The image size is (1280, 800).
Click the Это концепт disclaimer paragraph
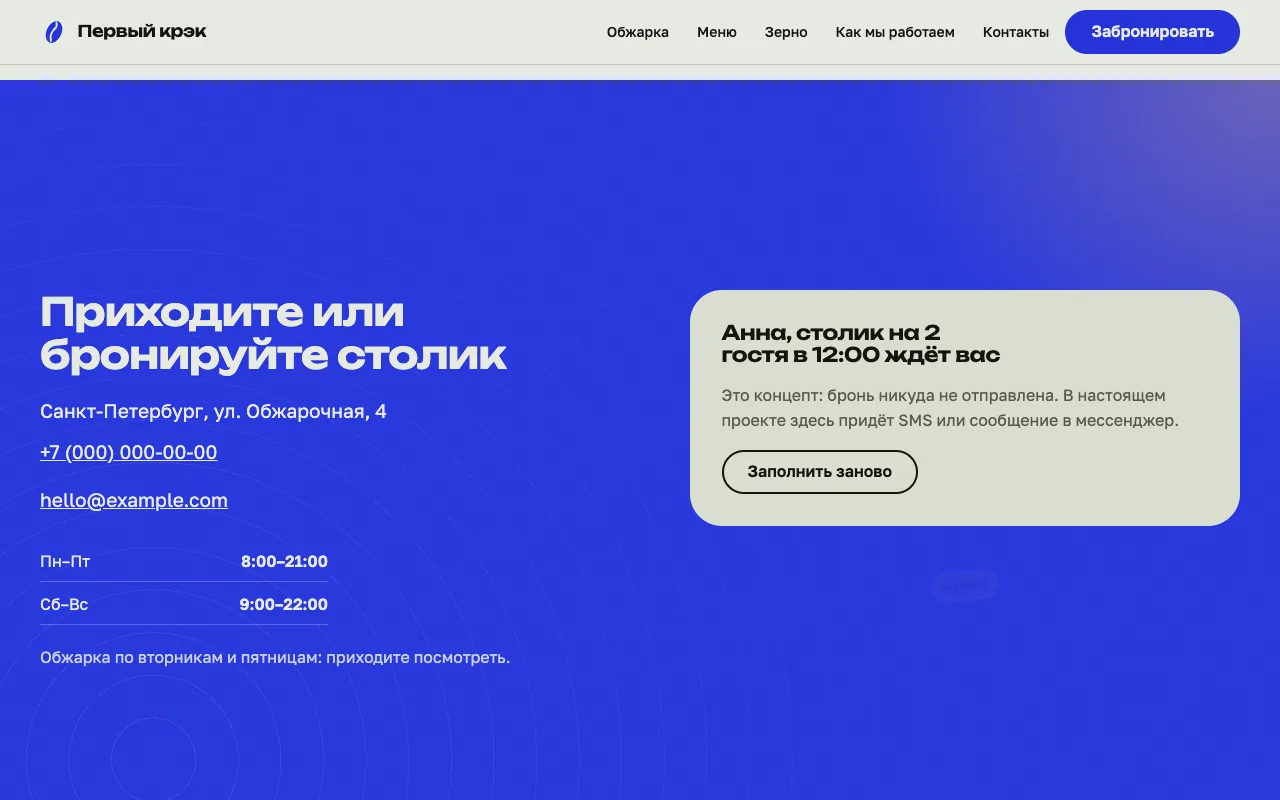(x=950, y=408)
